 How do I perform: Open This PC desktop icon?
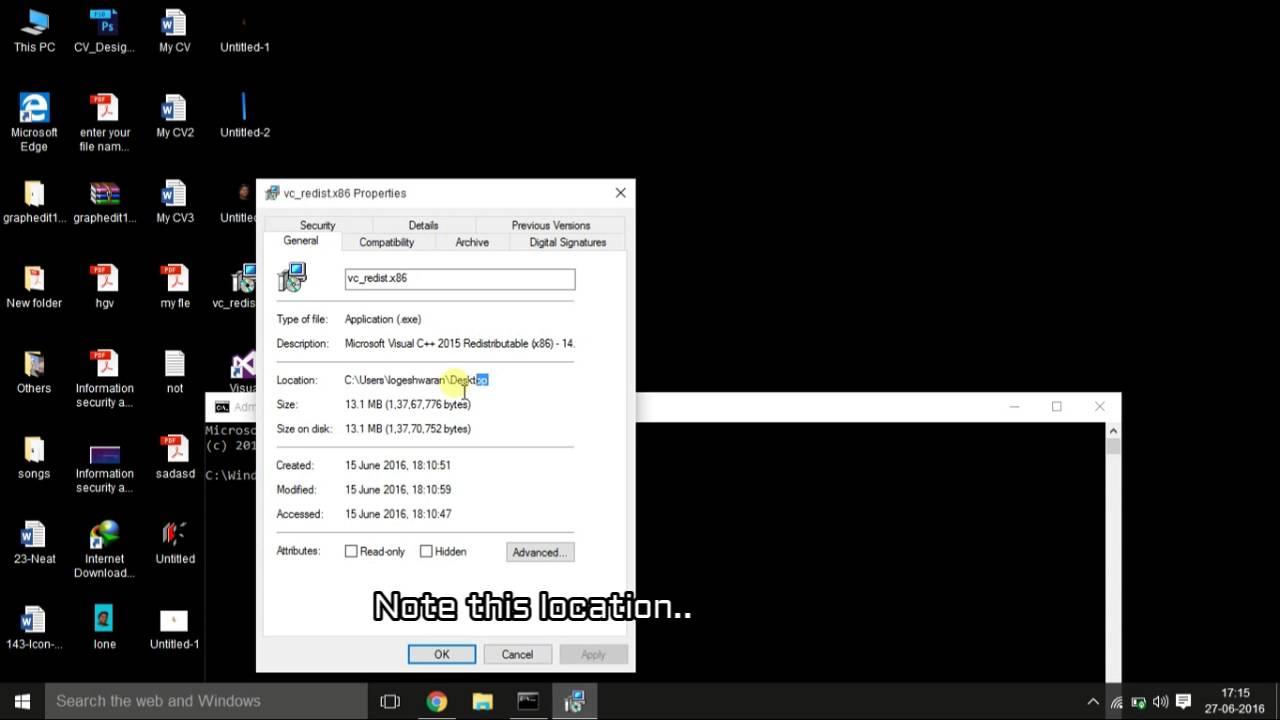pyautogui.click(x=34, y=30)
